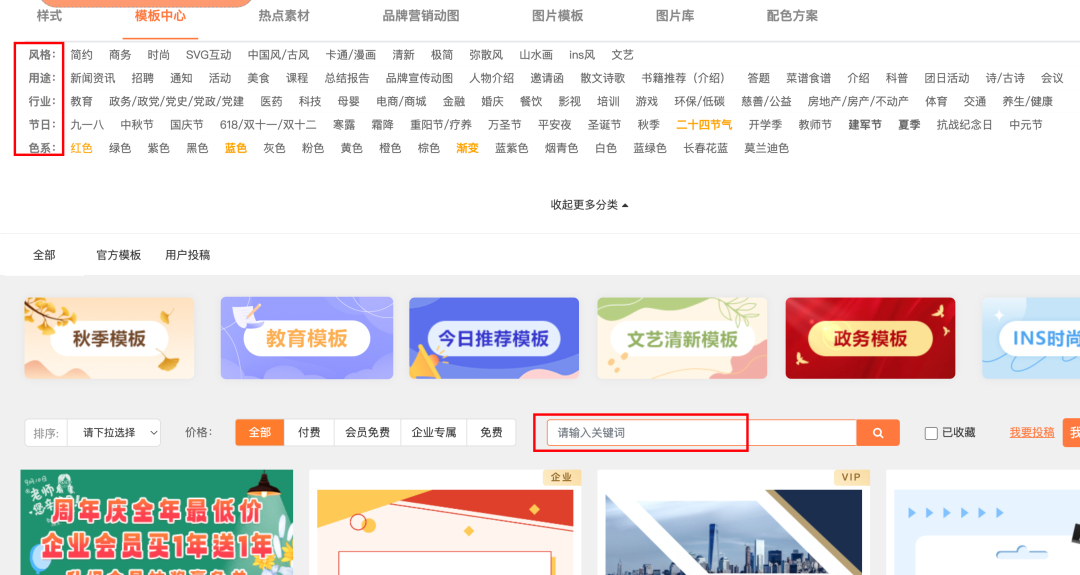Open the 配色方案 tab
Viewport: 1080px width, 575px height.
coord(792,16)
